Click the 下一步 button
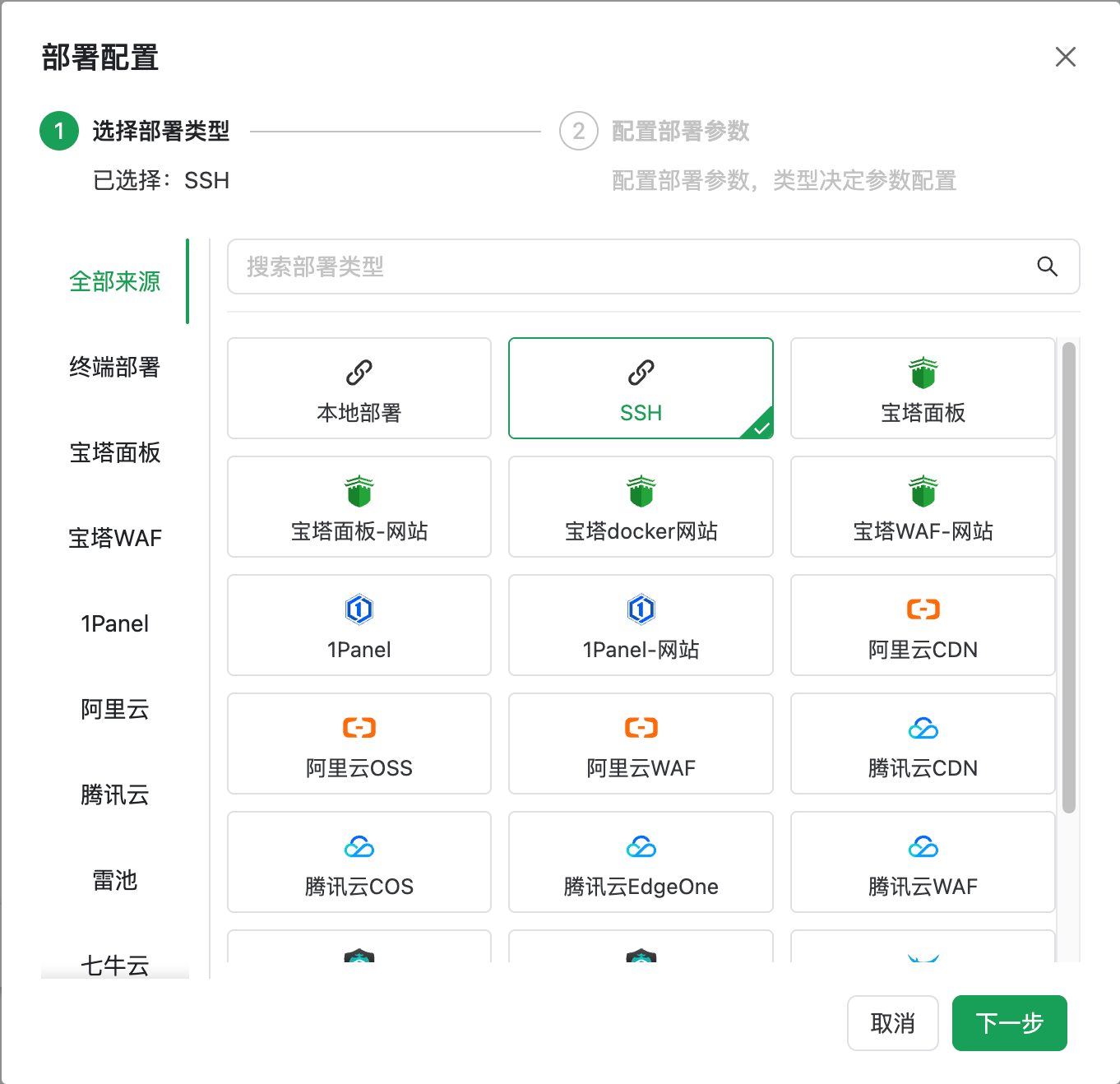1120x1084 pixels. pos(1010,1023)
